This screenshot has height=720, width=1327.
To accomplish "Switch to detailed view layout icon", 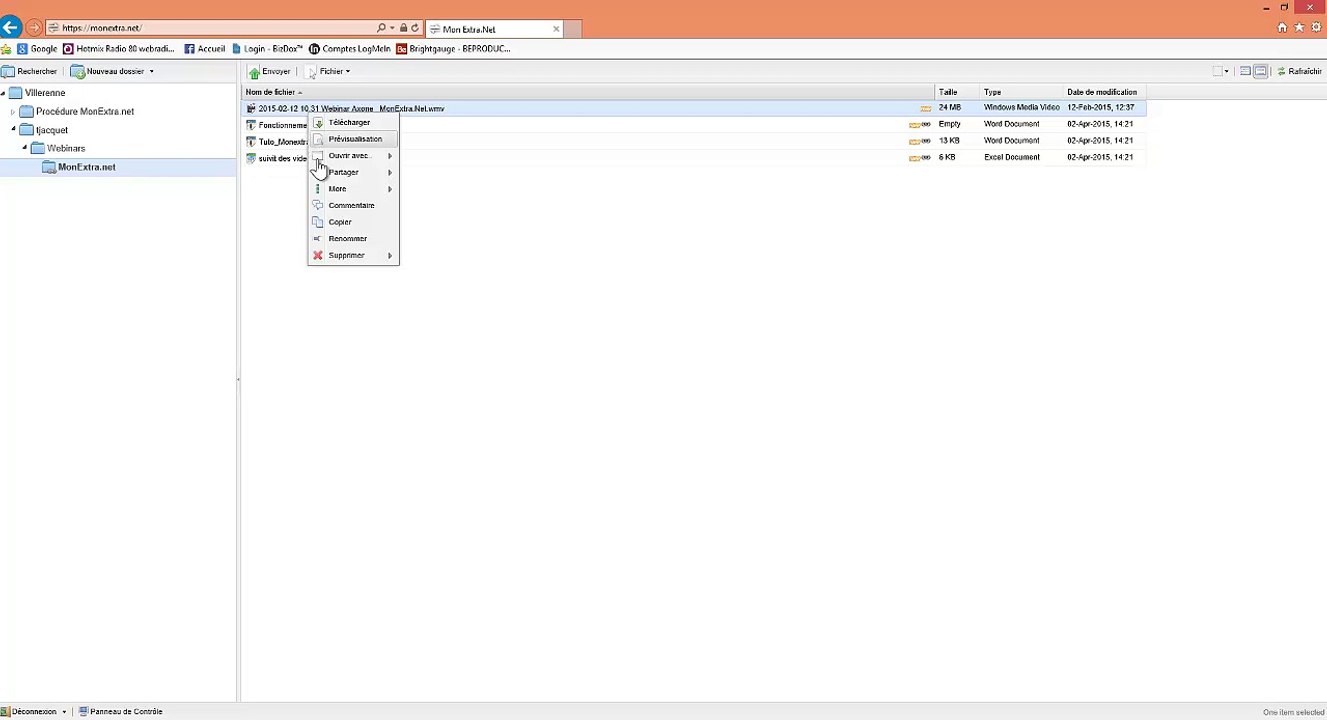I will [1260, 71].
